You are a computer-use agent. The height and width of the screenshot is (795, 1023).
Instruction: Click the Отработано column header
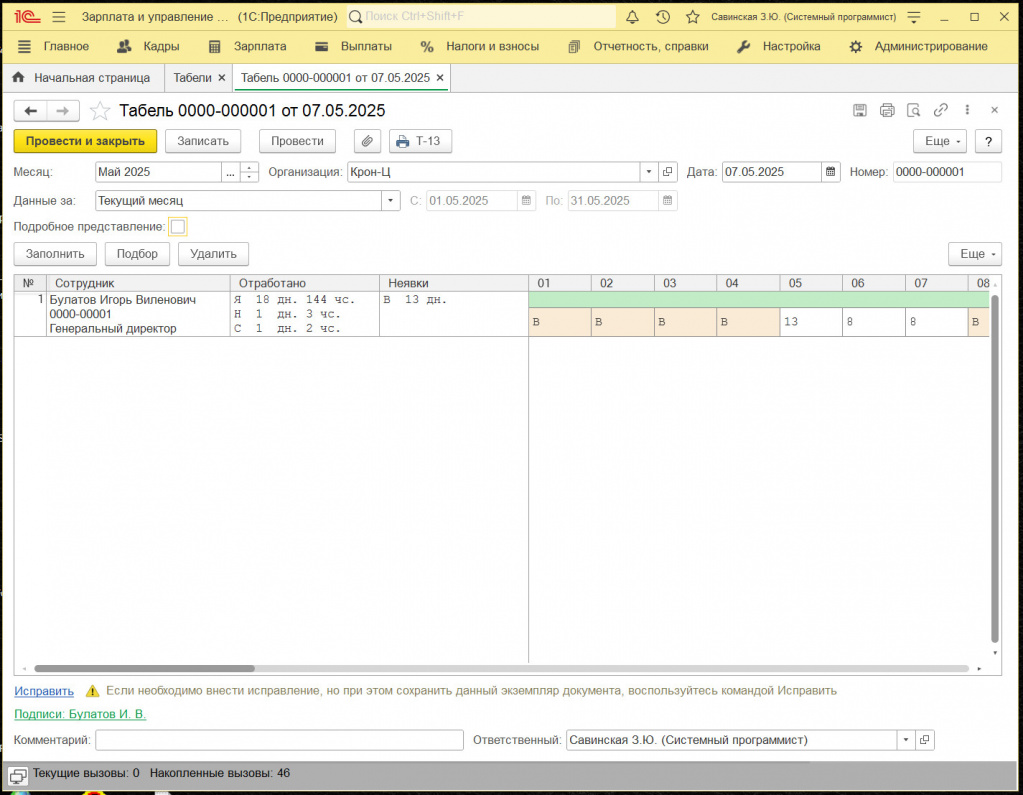point(305,283)
